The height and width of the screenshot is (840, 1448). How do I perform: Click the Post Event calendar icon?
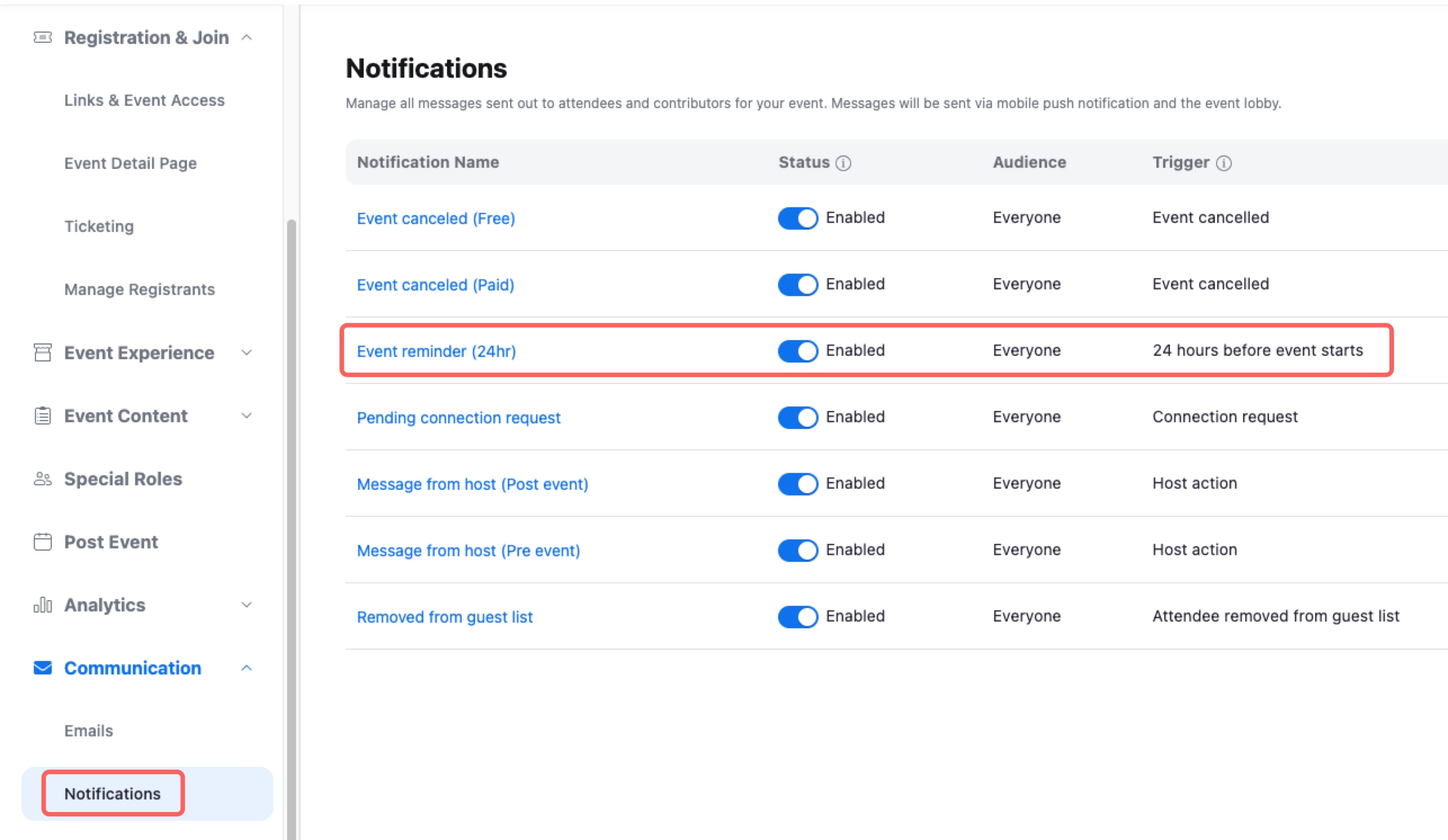pos(43,542)
